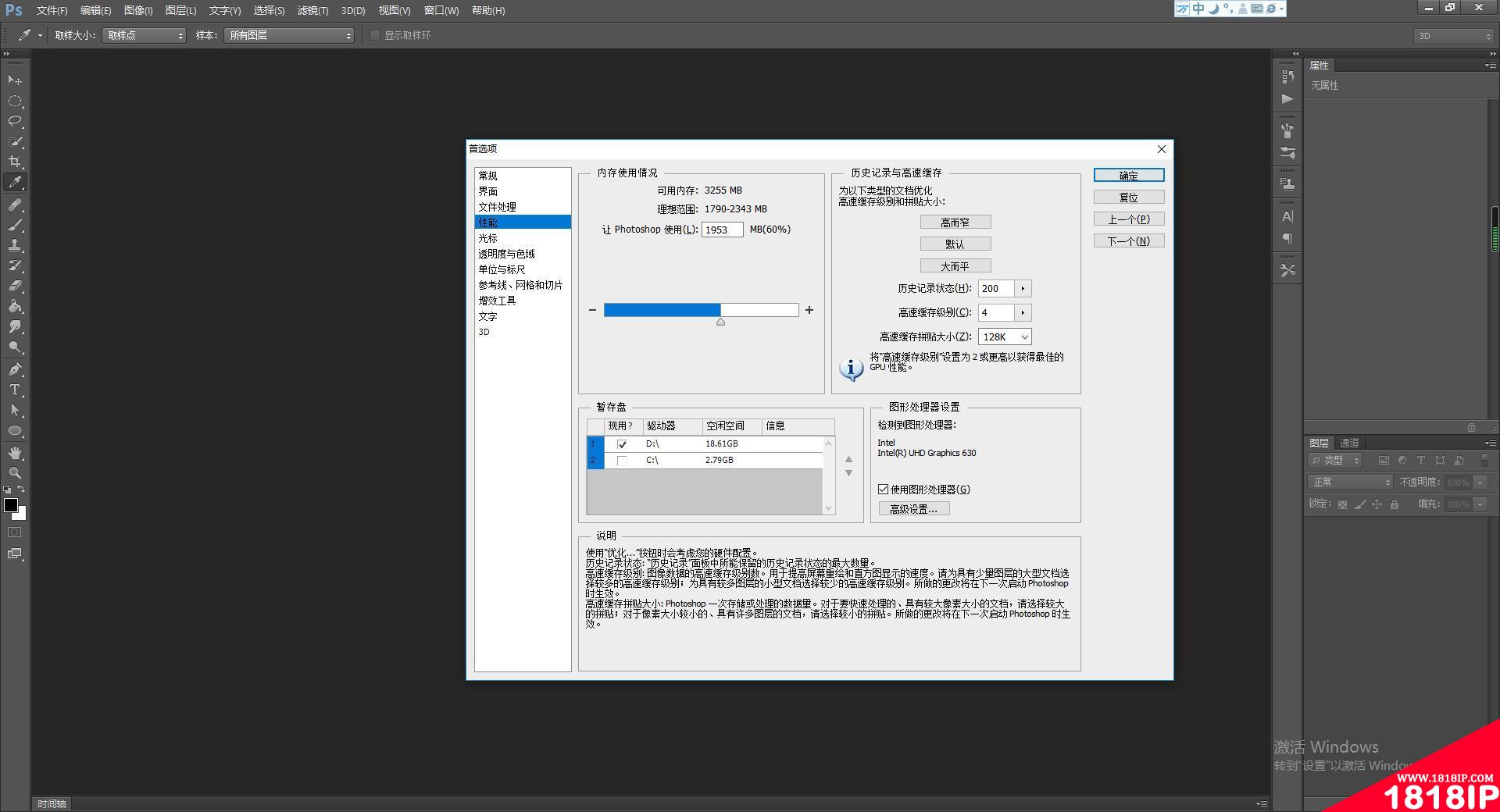Toggle Show Sampling Ring checkbox
This screenshot has height=812, width=1500.
[x=375, y=35]
